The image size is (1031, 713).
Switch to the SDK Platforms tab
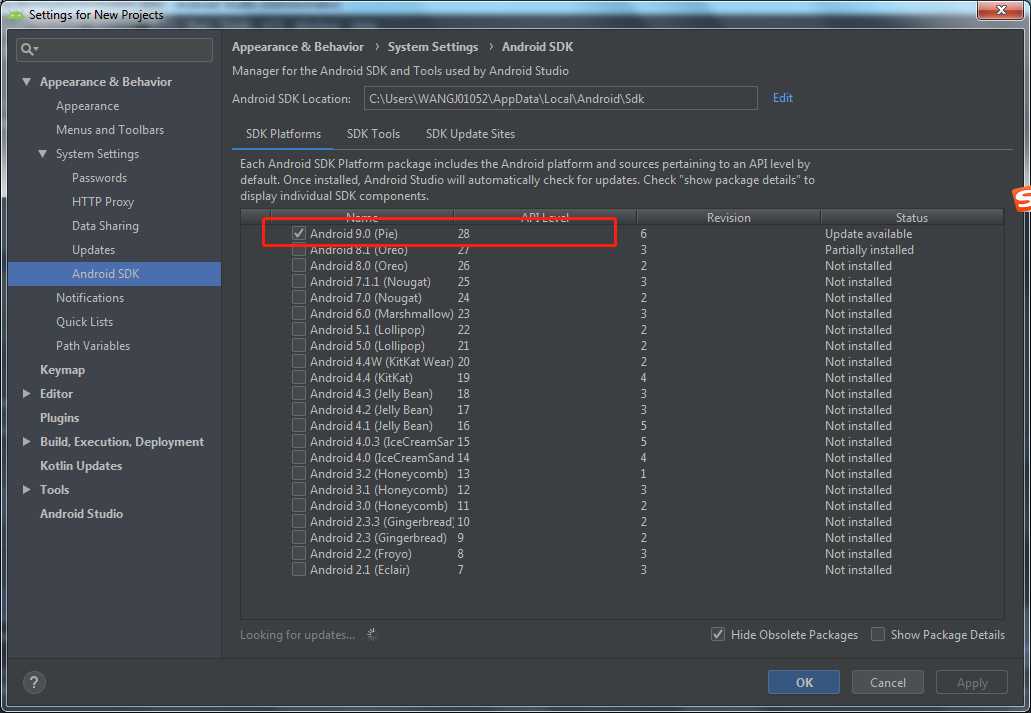[x=283, y=134]
